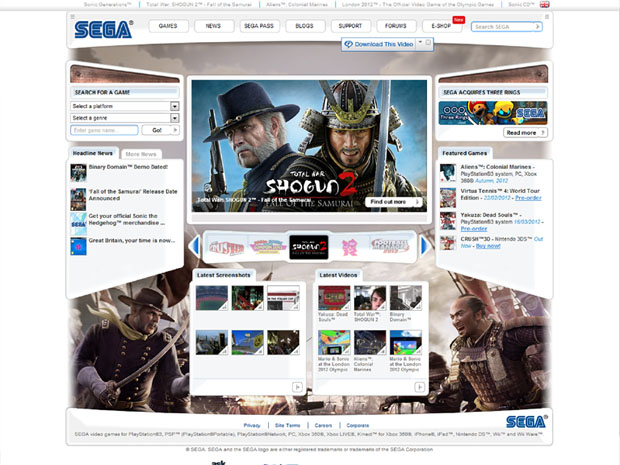Click Find out more on Shogun 2 banner
The width and height of the screenshot is (620, 465).
(393, 202)
